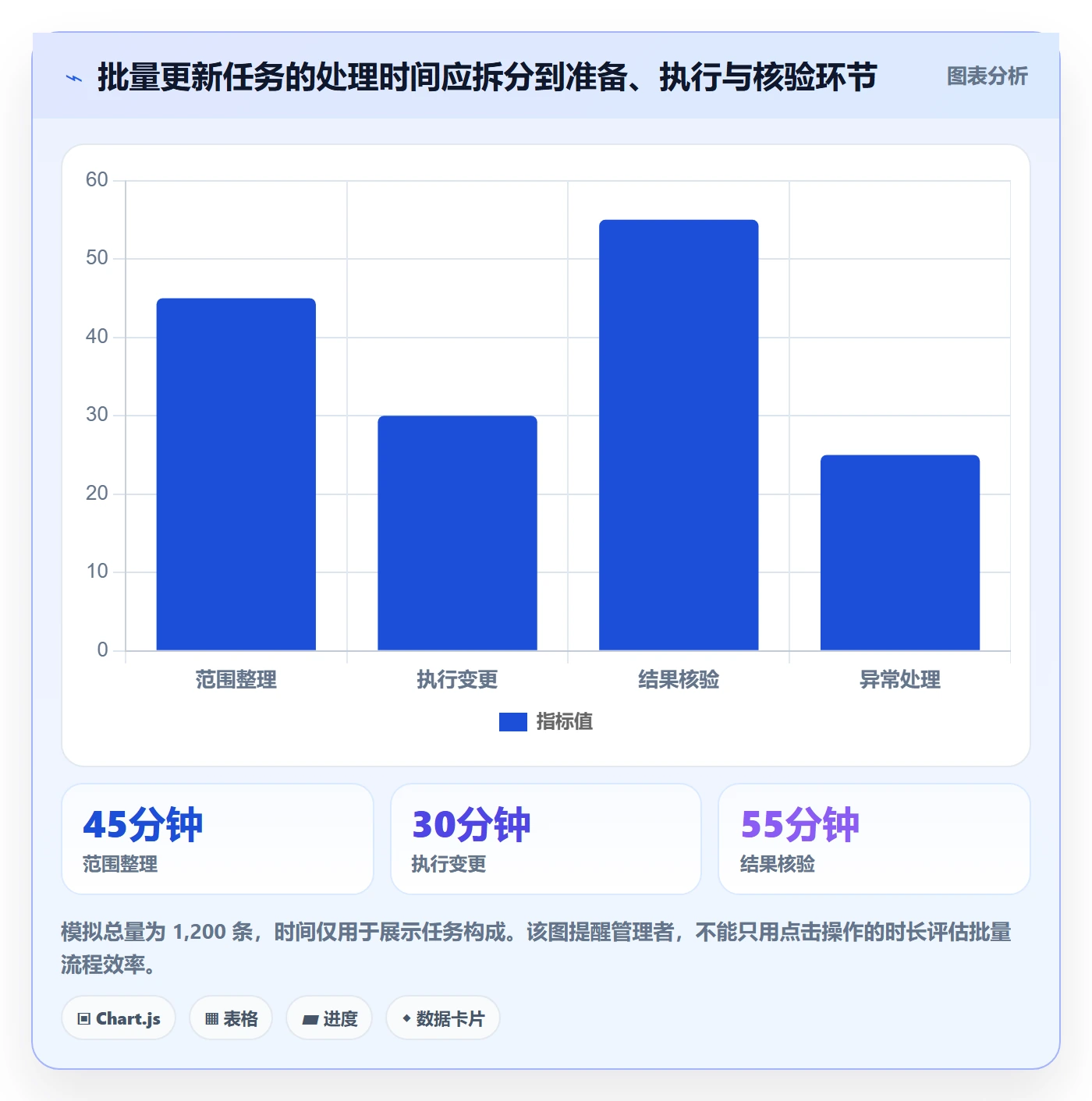This screenshot has height=1101, width=1092.
Task: Select the 范围整理 bar in chart
Action: point(236,474)
